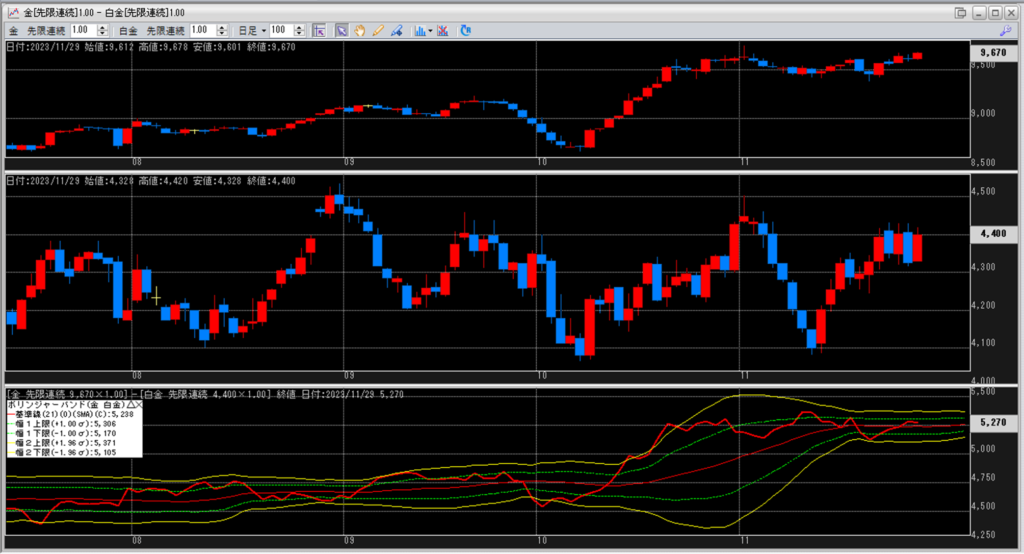Click the gold multiplier input field

tap(81, 31)
